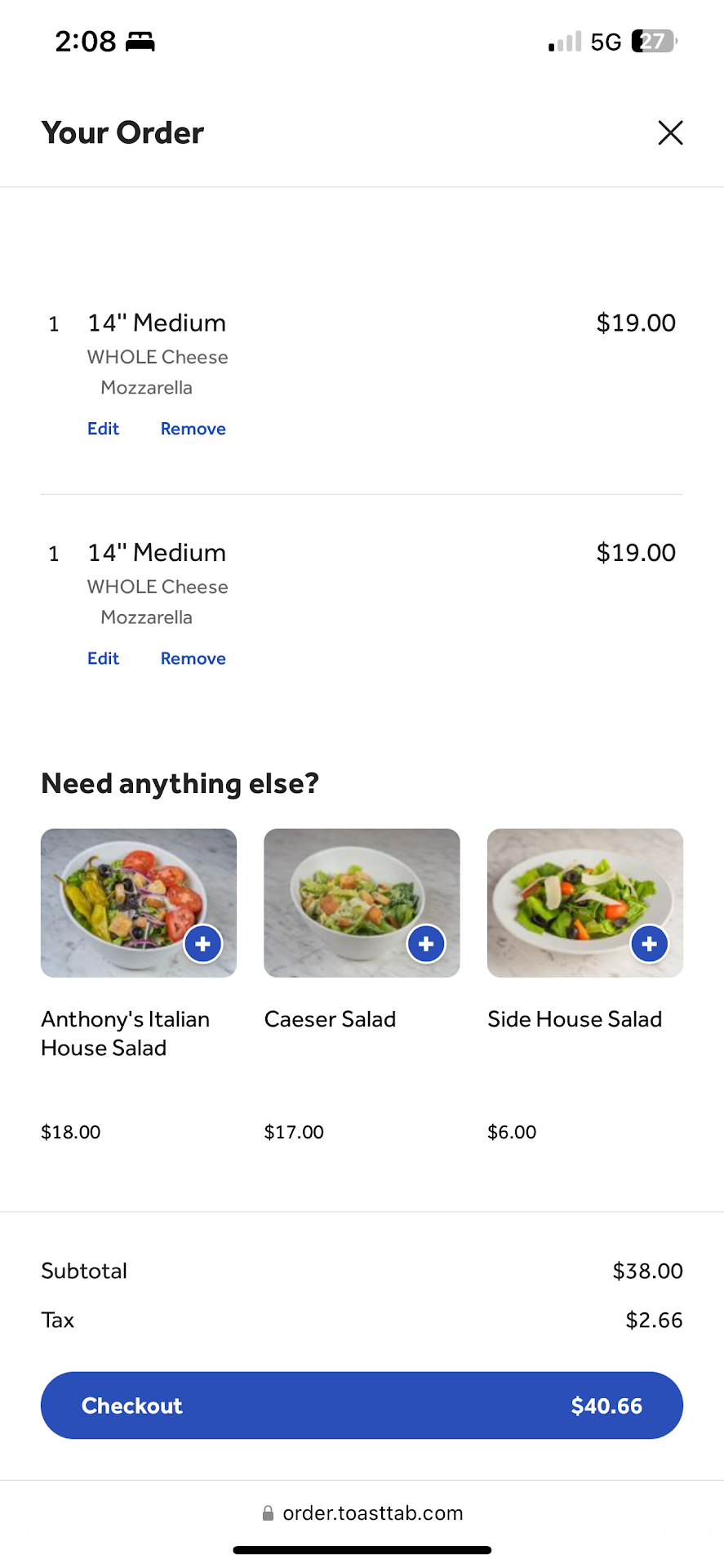Edit the second 14" Medium pizza

(104, 658)
